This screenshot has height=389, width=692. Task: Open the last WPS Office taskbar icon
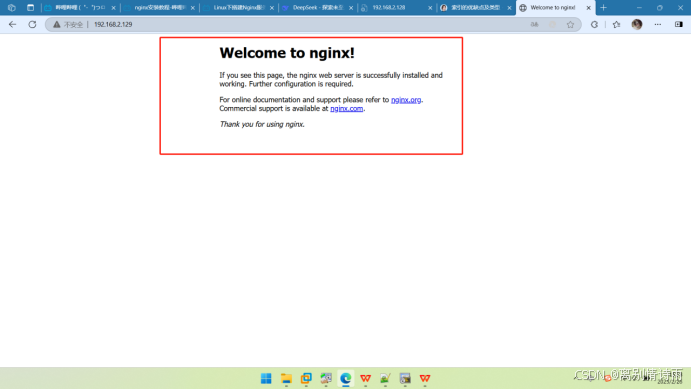point(425,378)
